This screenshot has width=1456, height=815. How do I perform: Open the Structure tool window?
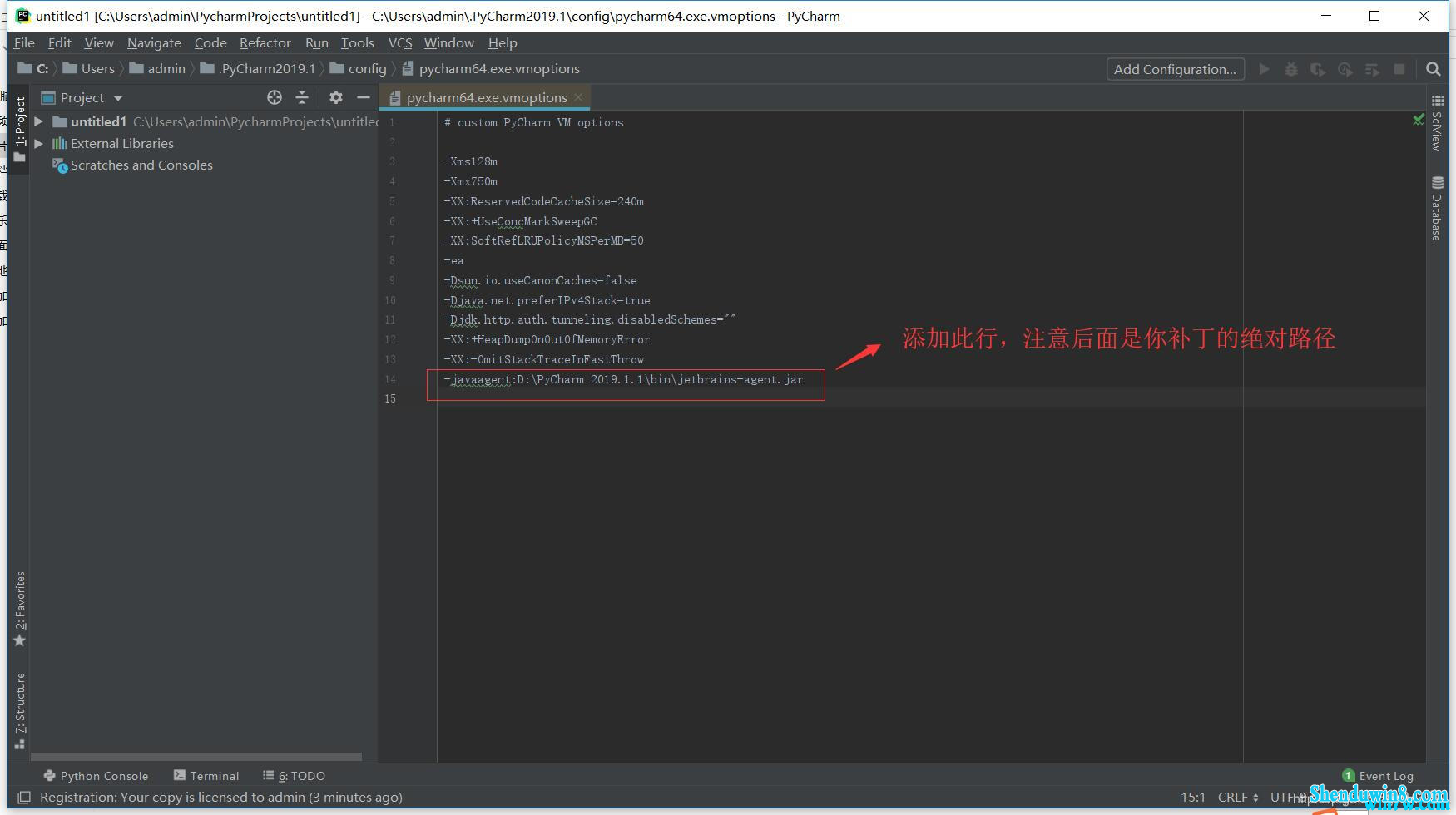coord(20,711)
